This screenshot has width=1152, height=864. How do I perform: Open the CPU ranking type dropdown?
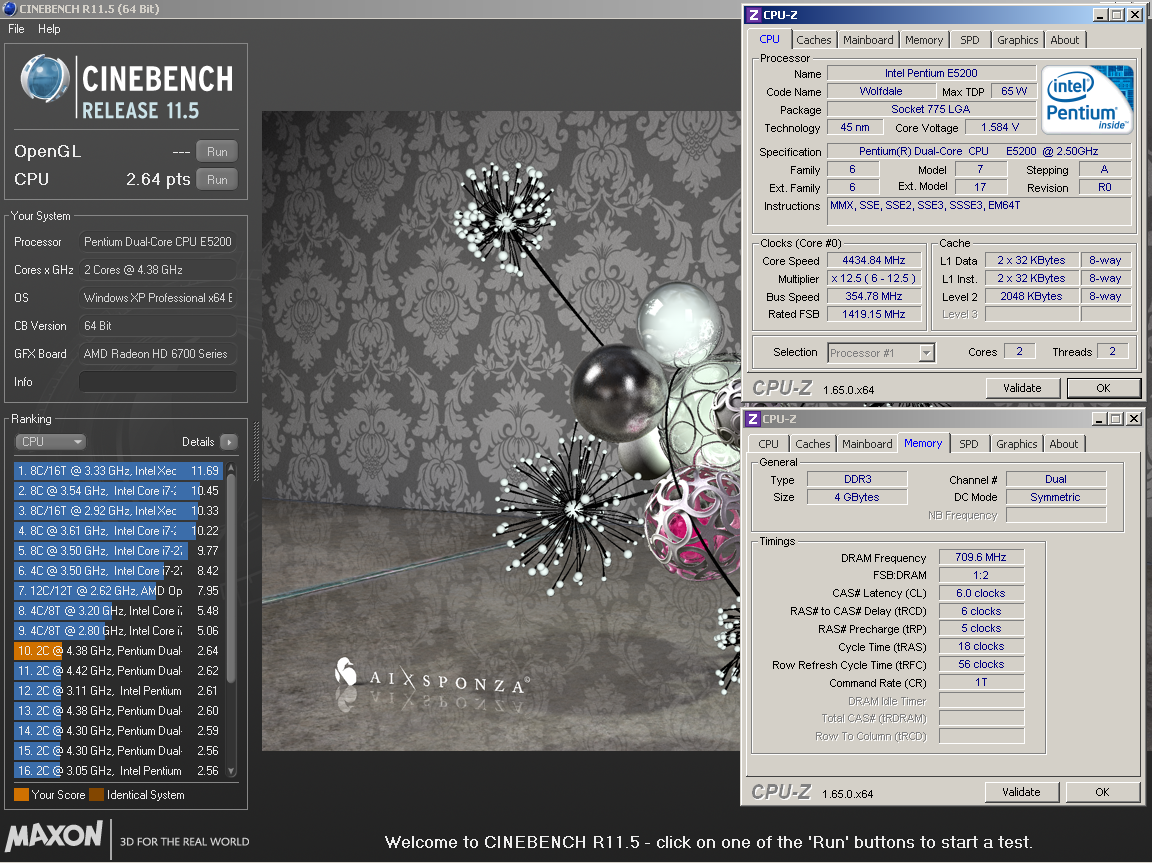[x=51, y=442]
